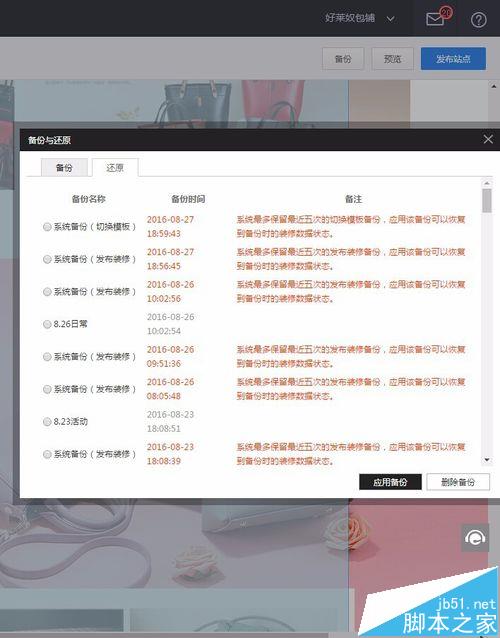
Task: Click the 备份名称 column header
Action: [88, 199]
